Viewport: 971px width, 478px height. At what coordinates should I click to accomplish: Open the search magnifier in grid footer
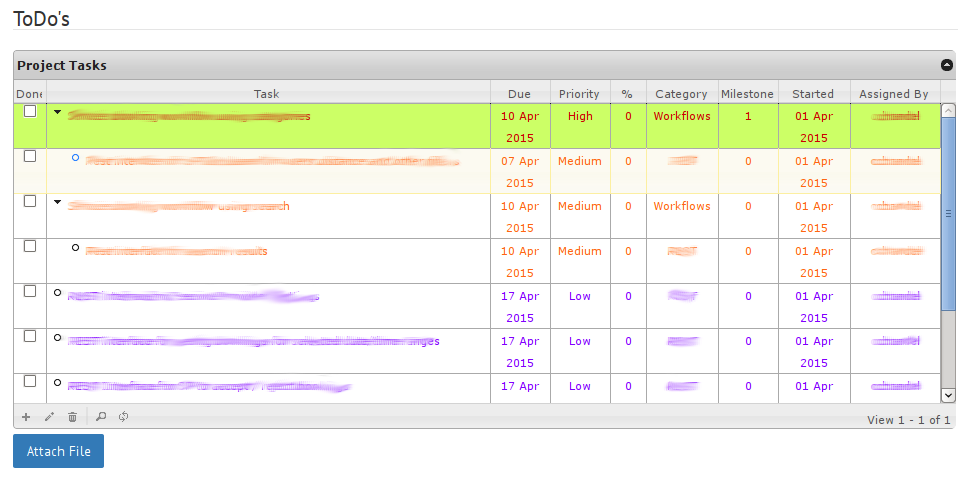[101, 417]
